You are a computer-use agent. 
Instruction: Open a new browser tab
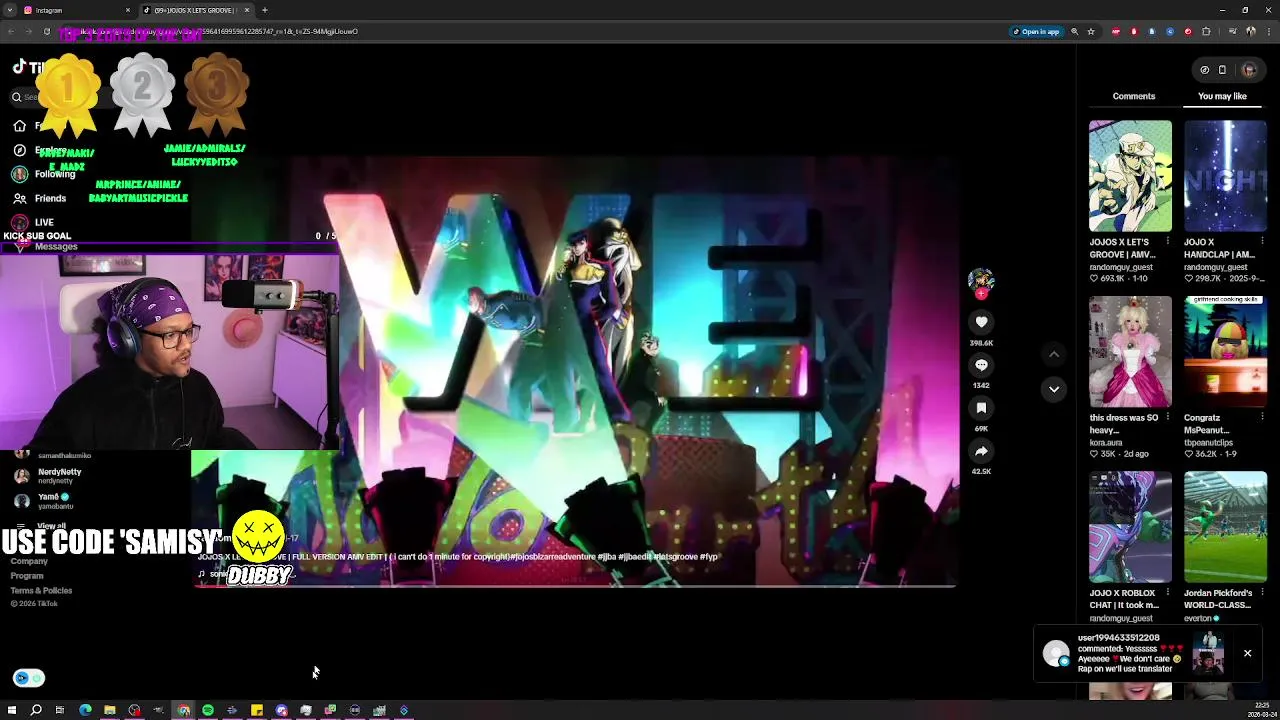coord(264,10)
